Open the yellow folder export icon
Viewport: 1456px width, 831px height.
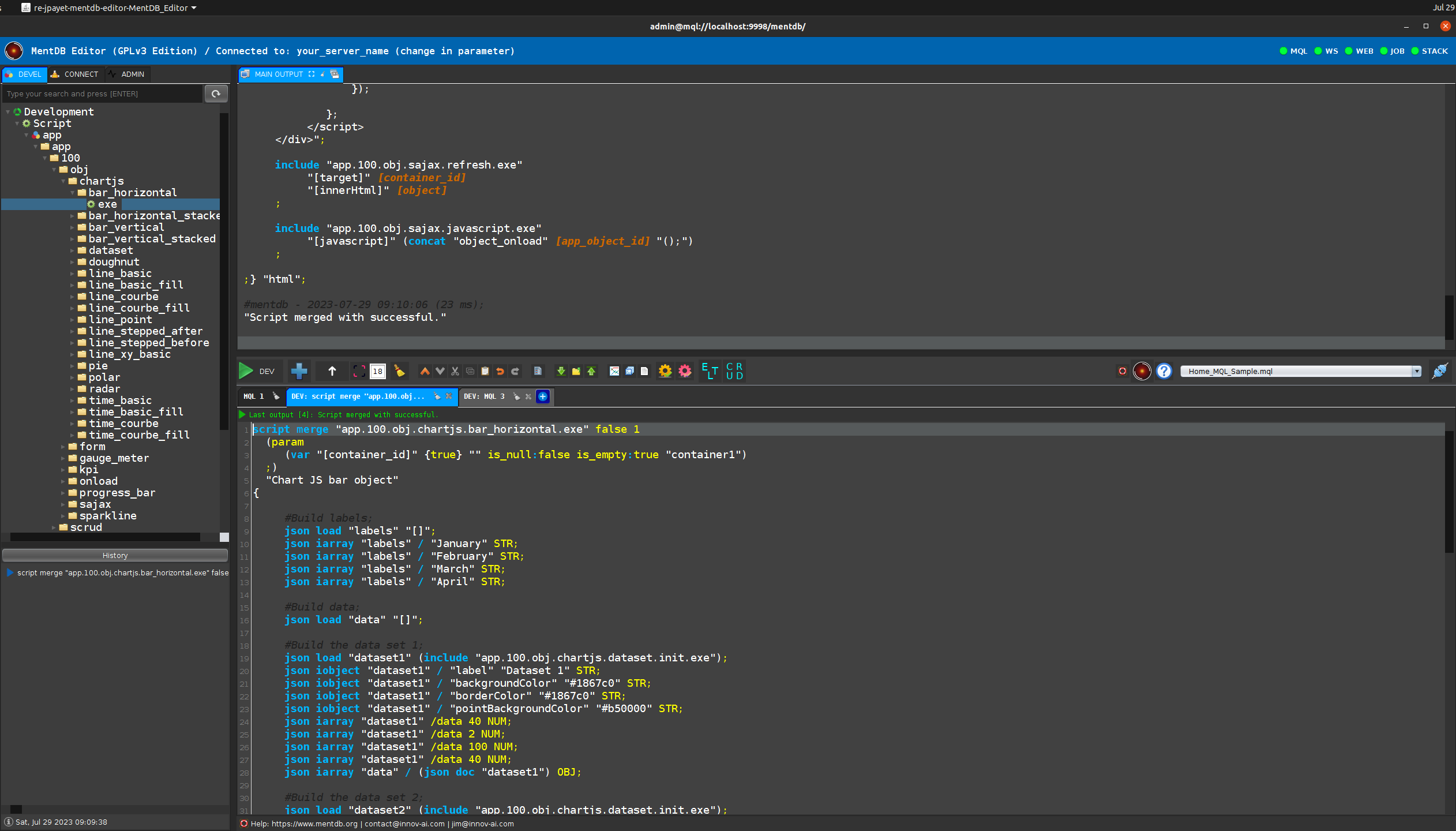(x=576, y=371)
